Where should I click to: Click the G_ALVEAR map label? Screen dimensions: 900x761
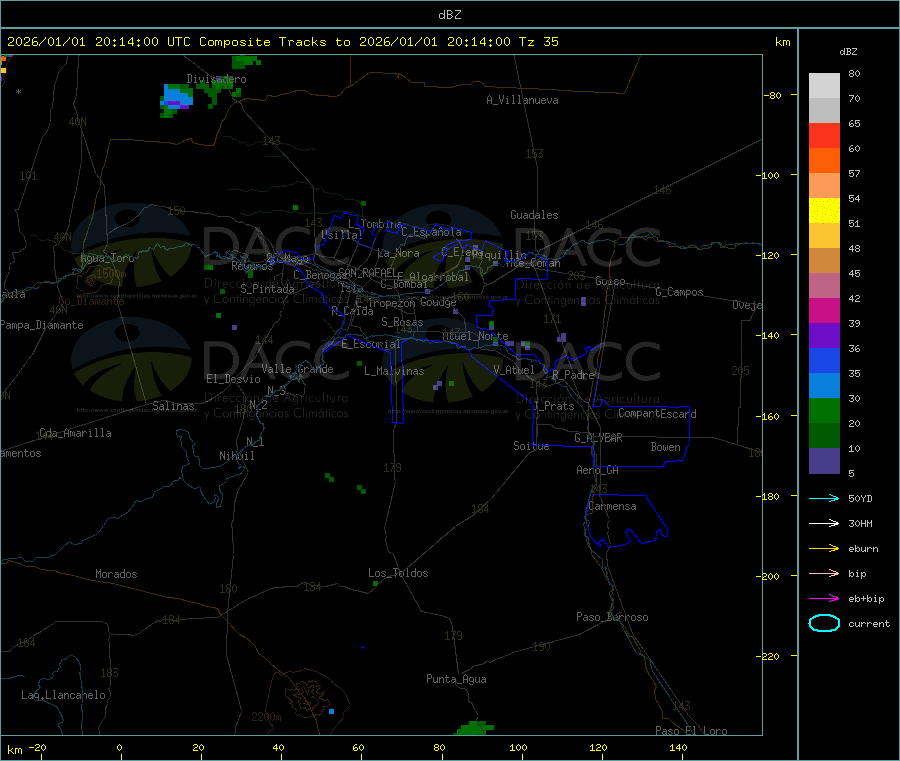(598, 438)
